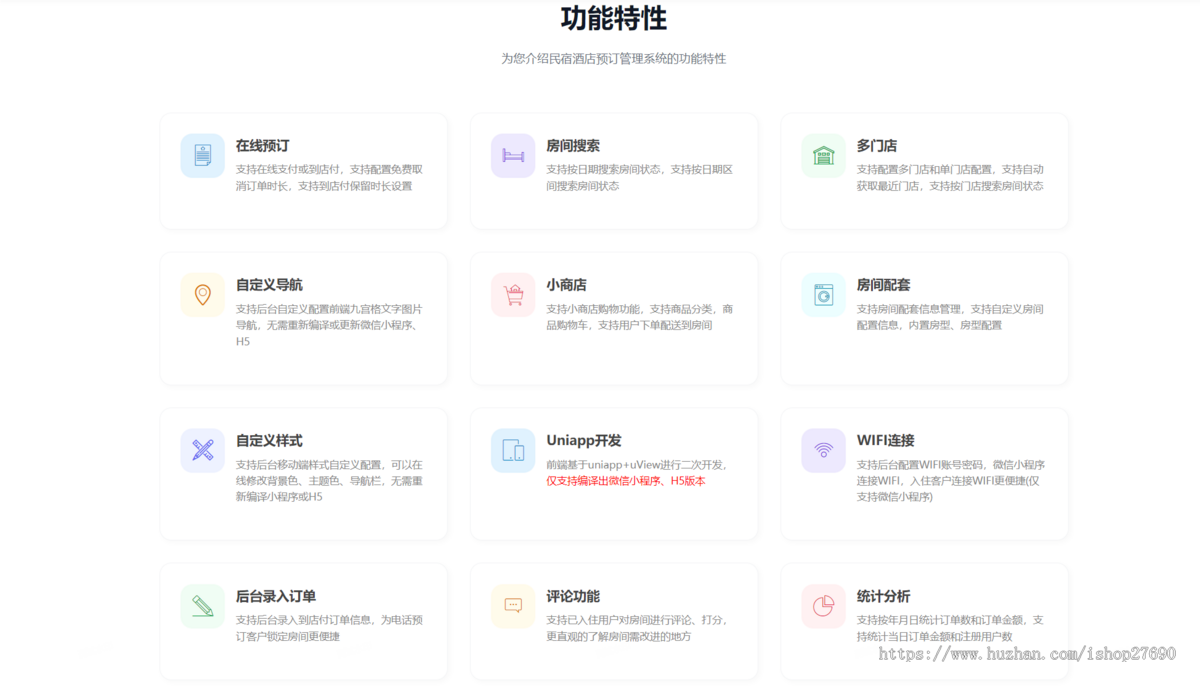Click the 房间配套 washing machine icon
The width and height of the screenshot is (1200, 687).
point(823,295)
